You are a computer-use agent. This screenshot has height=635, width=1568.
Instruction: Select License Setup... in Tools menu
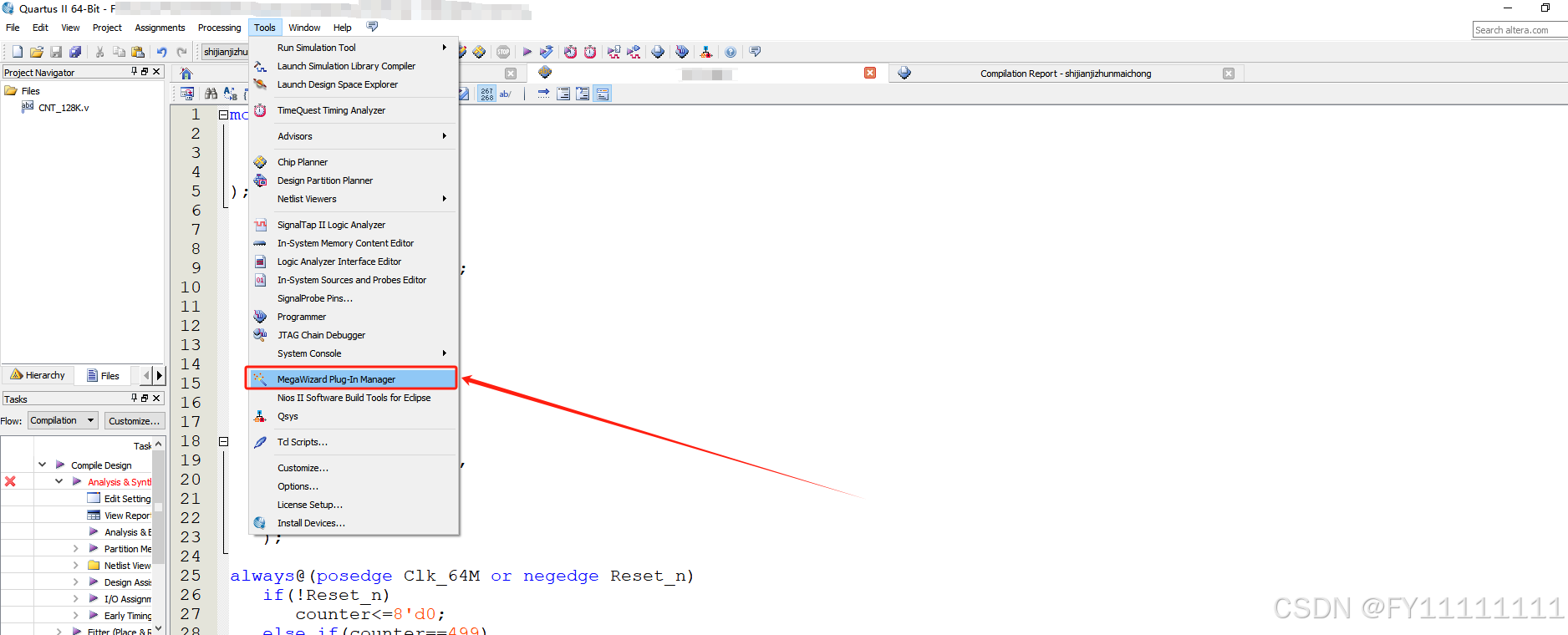tap(354, 505)
